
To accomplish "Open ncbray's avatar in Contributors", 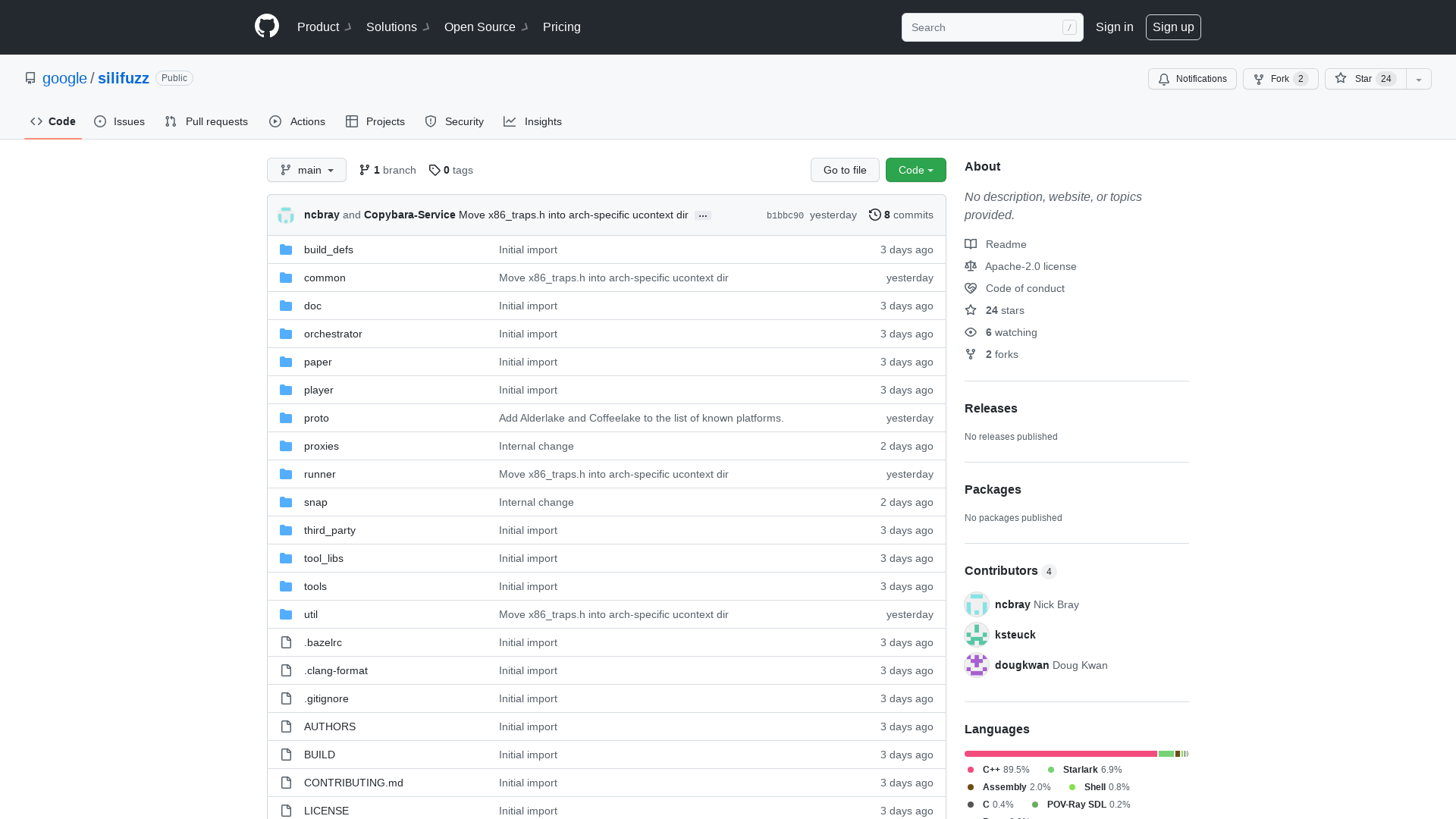I will pos(977,604).
